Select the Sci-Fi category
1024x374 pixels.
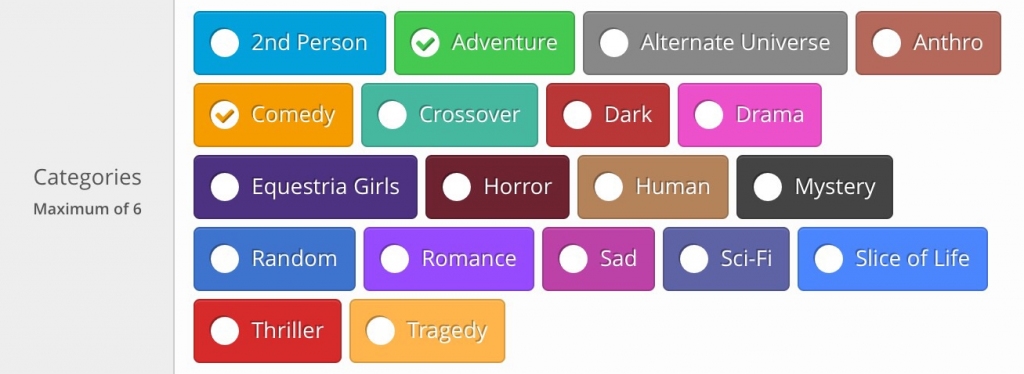pos(726,258)
